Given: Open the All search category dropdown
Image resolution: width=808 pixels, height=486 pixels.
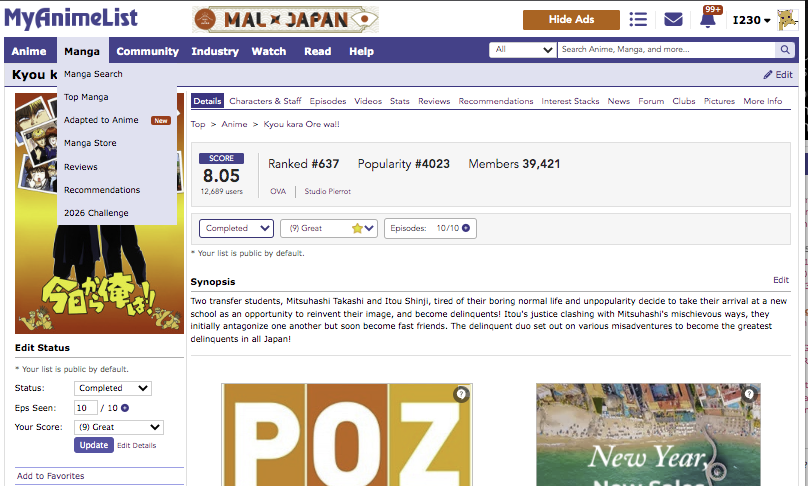Looking at the screenshot, I should click(523, 49).
